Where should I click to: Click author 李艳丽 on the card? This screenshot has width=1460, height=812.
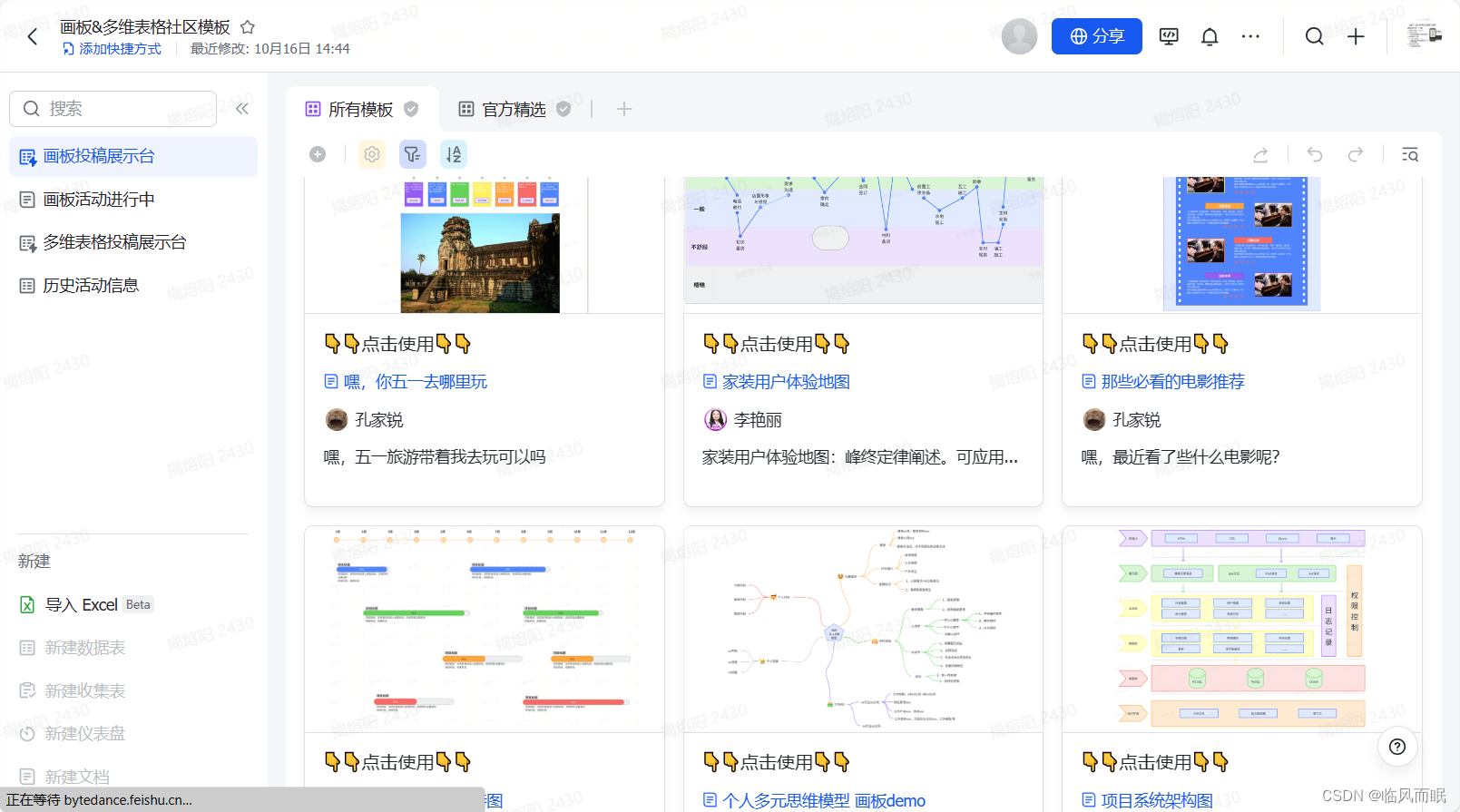tap(743, 420)
